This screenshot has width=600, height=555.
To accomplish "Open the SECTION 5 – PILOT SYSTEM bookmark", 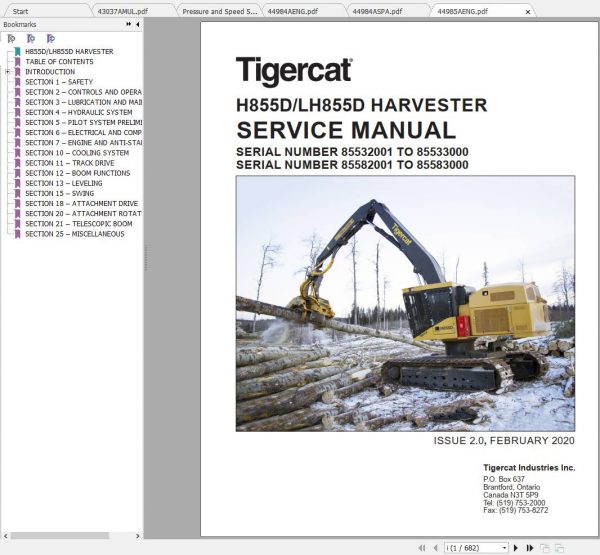I will pyautogui.click(x=83, y=122).
